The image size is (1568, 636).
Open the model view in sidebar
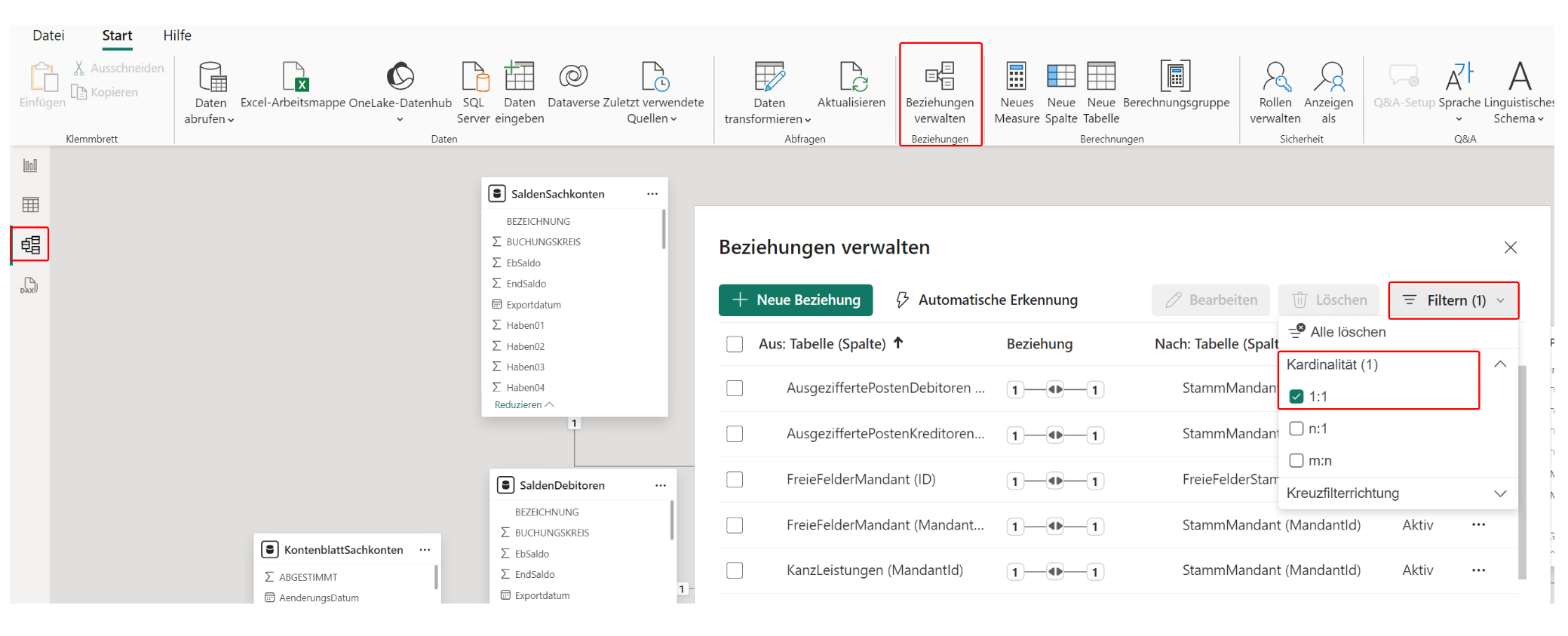[30, 244]
